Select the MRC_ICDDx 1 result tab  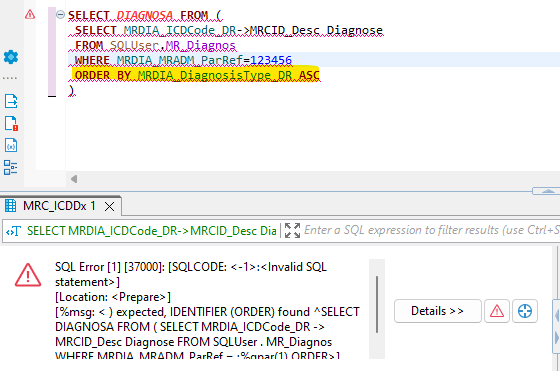[61, 206]
